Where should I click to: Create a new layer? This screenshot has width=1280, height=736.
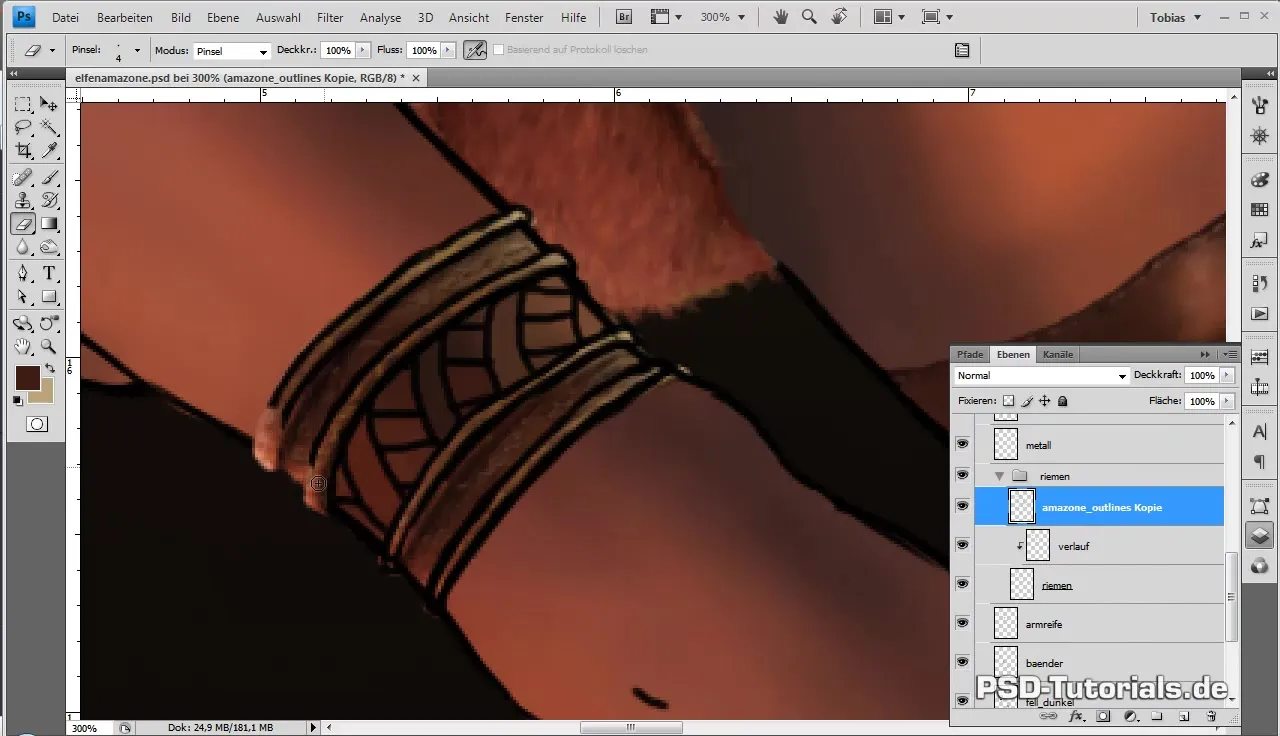click(x=1183, y=717)
